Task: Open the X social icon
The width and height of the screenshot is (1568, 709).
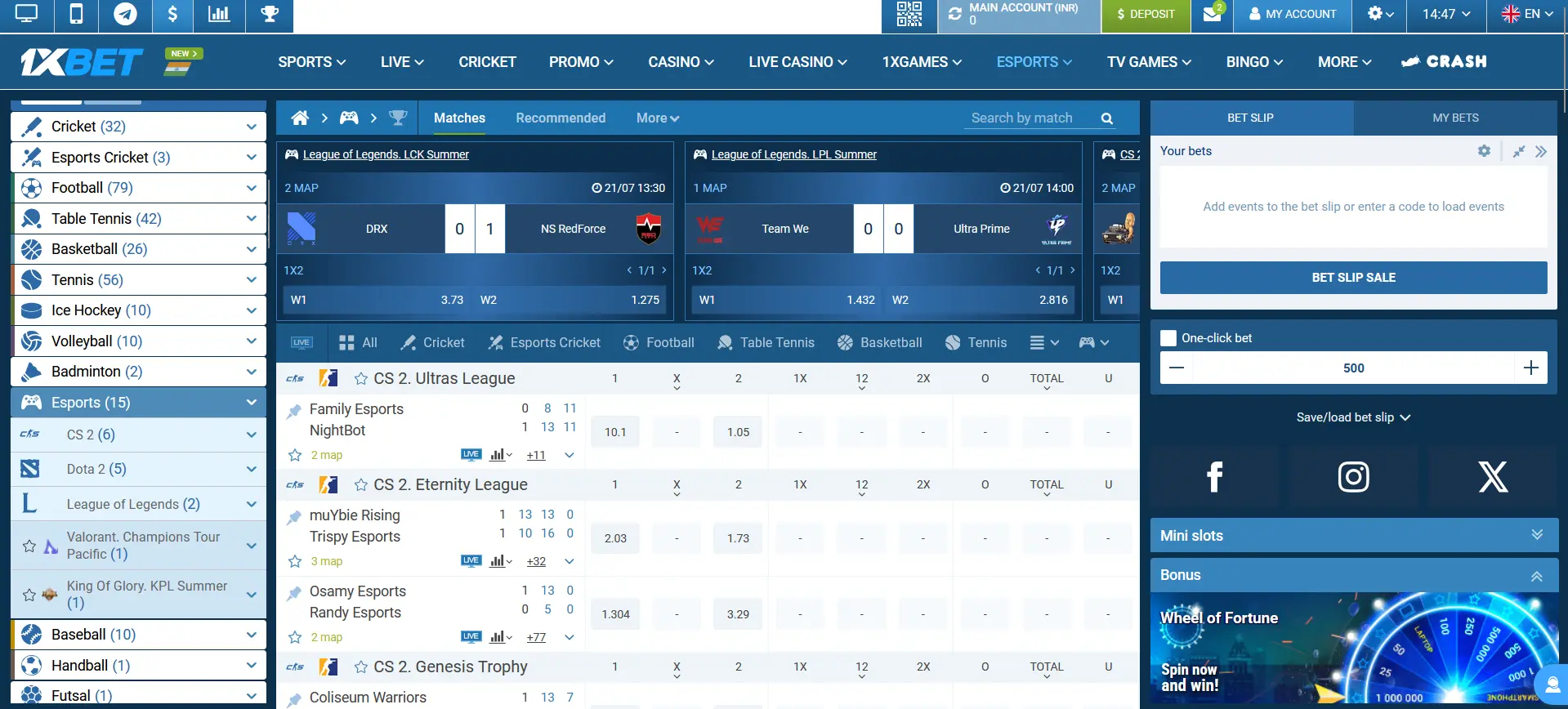Action: tap(1494, 476)
